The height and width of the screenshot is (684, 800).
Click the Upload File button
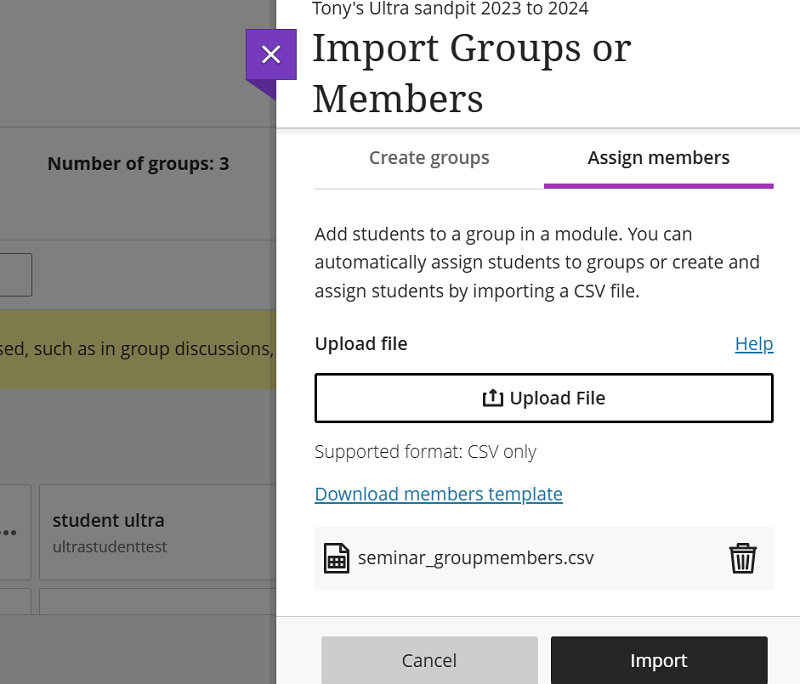544,397
